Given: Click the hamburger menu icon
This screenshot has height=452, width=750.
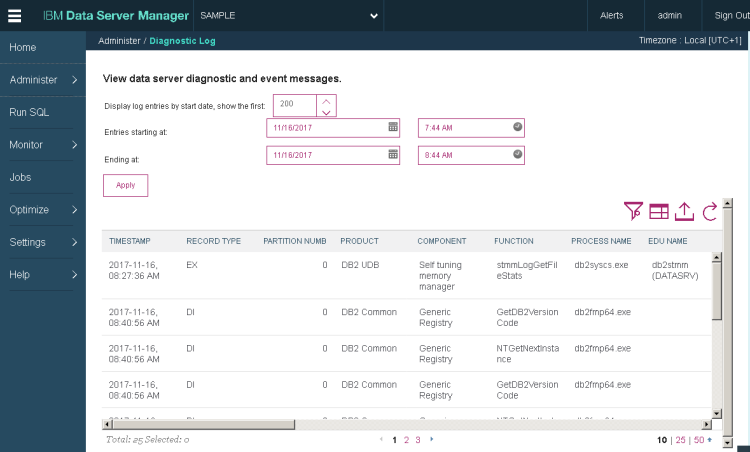Looking at the screenshot, I should coord(14,16).
